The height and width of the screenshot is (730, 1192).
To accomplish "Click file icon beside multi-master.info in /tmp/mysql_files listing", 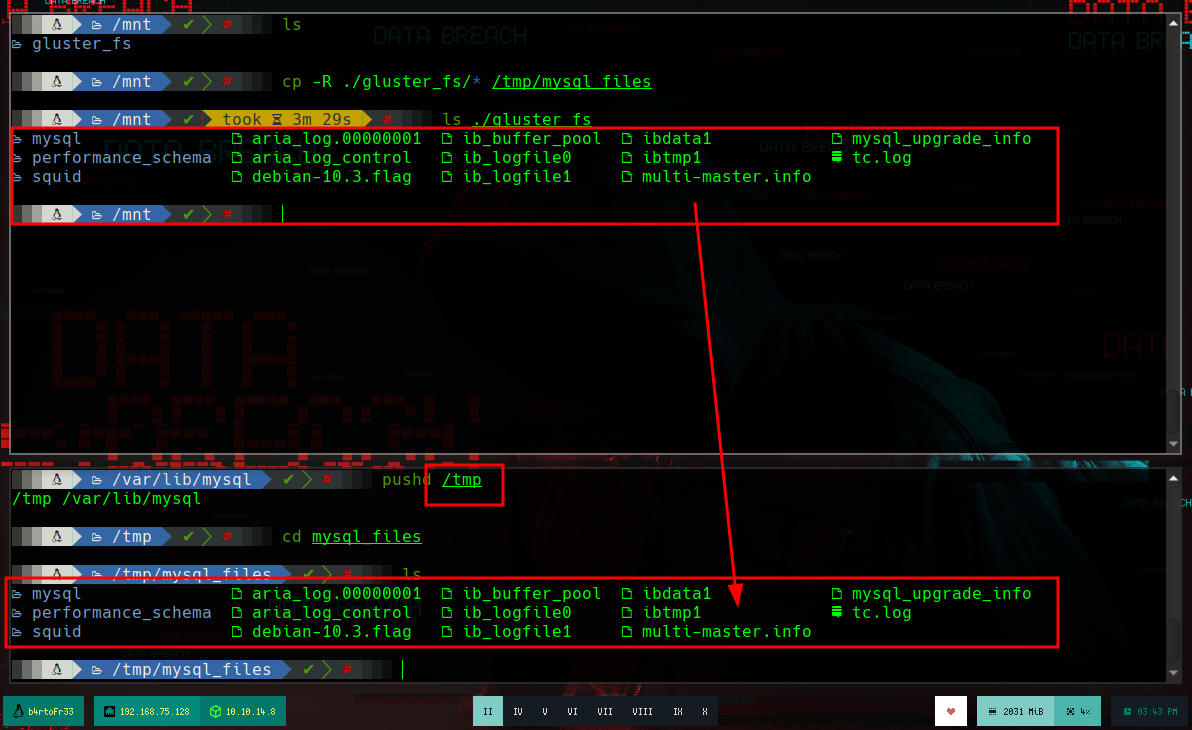I will pyautogui.click(x=627, y=631).
